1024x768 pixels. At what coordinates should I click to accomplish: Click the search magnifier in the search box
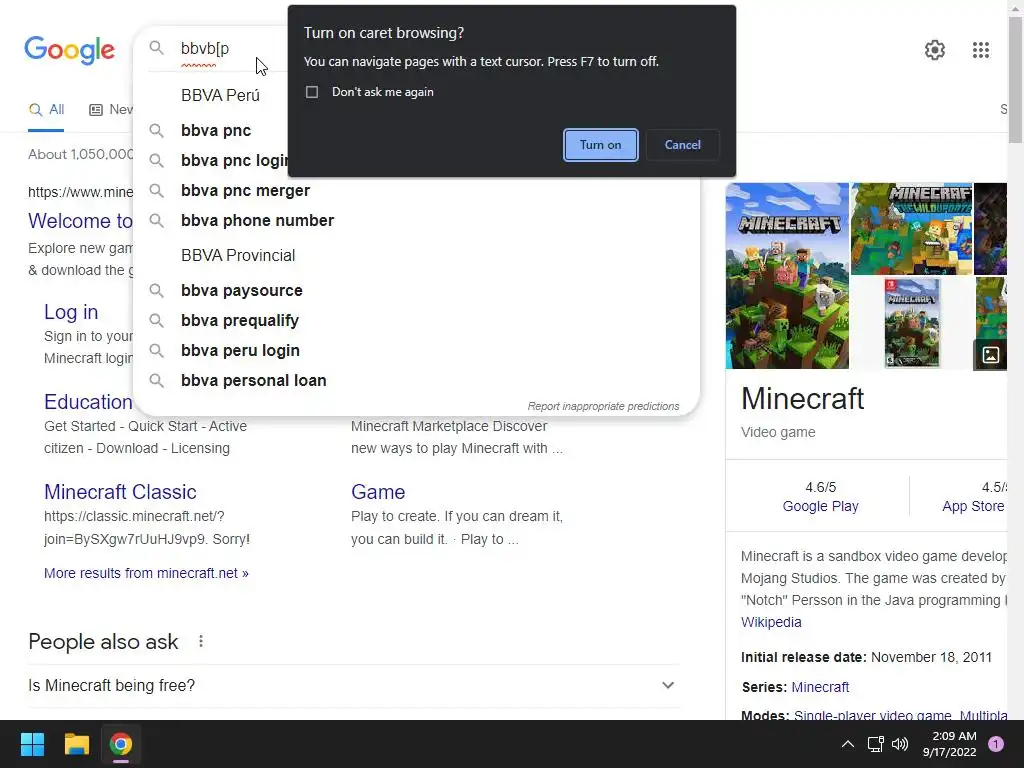[156, 48]
